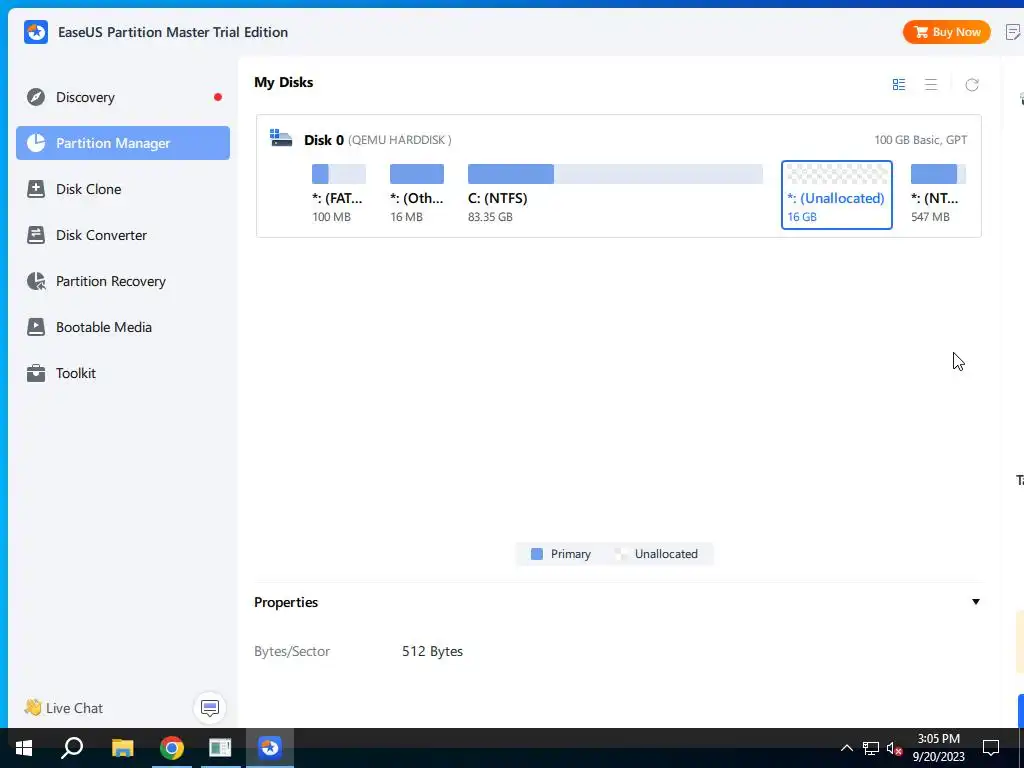The height and width of the screenshot is (768, 1024).
Task: Open the notification center
Action: (991, 748)
